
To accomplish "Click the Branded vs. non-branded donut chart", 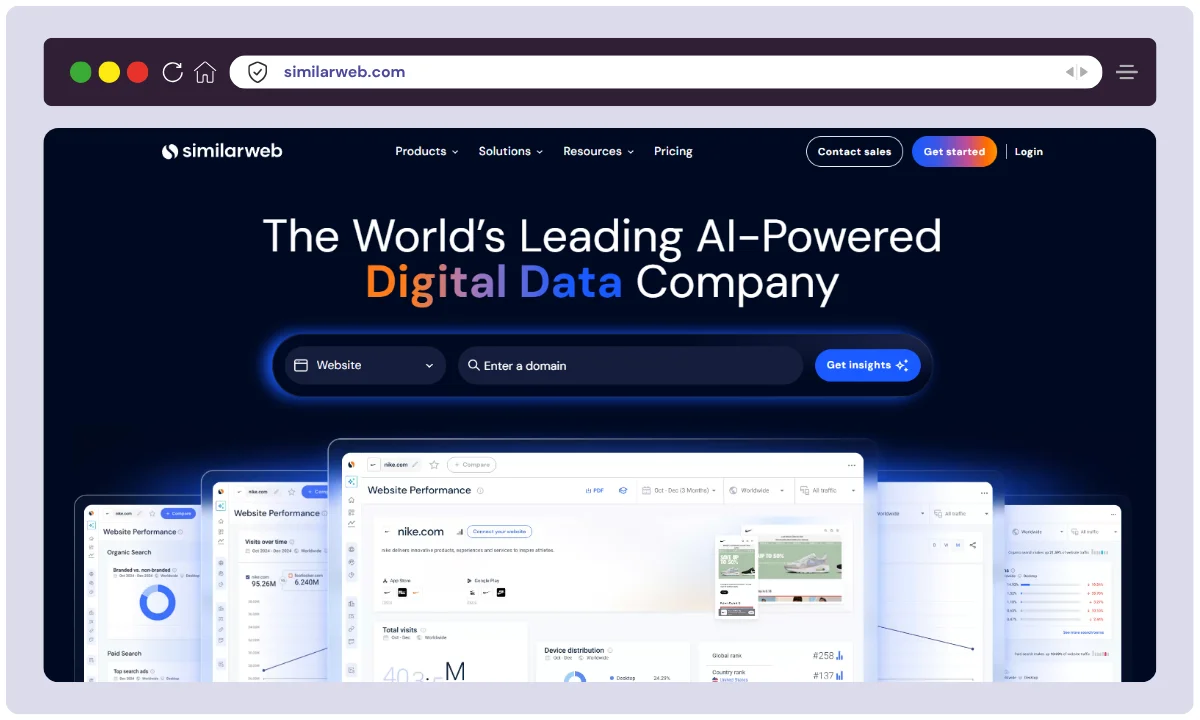I will point(157,602).
